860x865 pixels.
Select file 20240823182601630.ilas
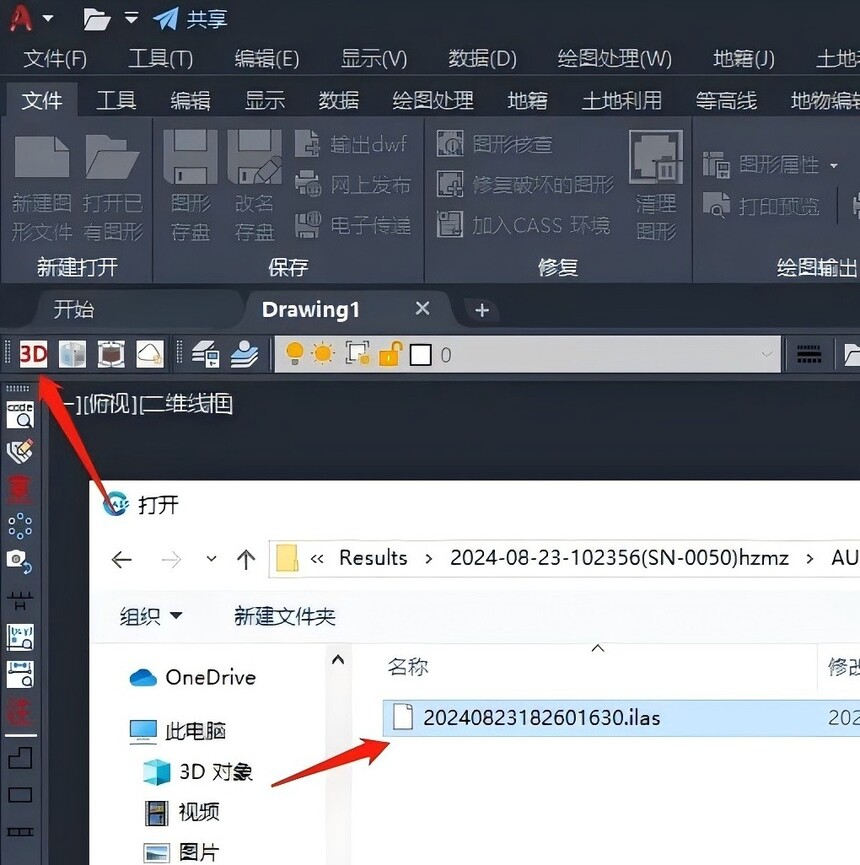621,718
